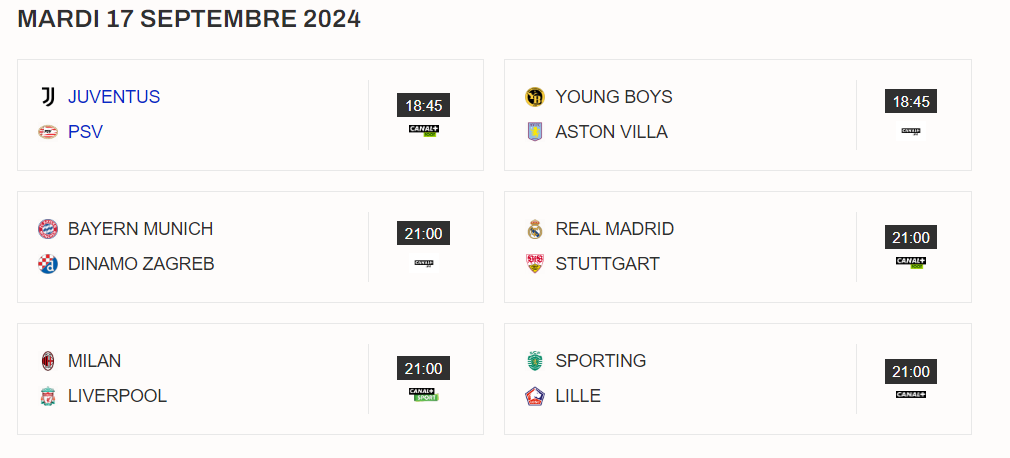Click the Stuttgart club badge

click(x=535, y=264)
